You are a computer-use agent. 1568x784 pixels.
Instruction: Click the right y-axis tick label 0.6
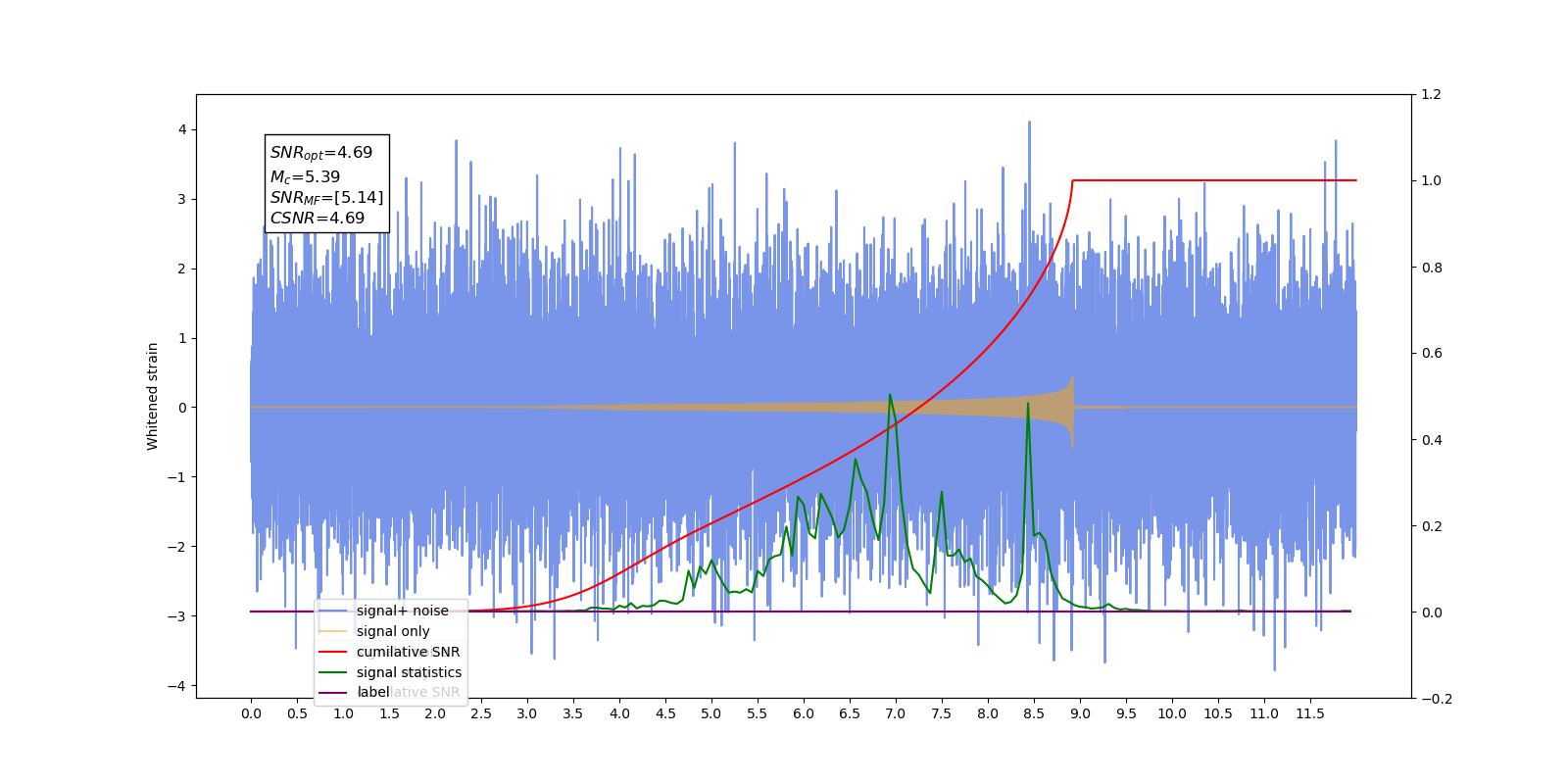click(1432, 354)
